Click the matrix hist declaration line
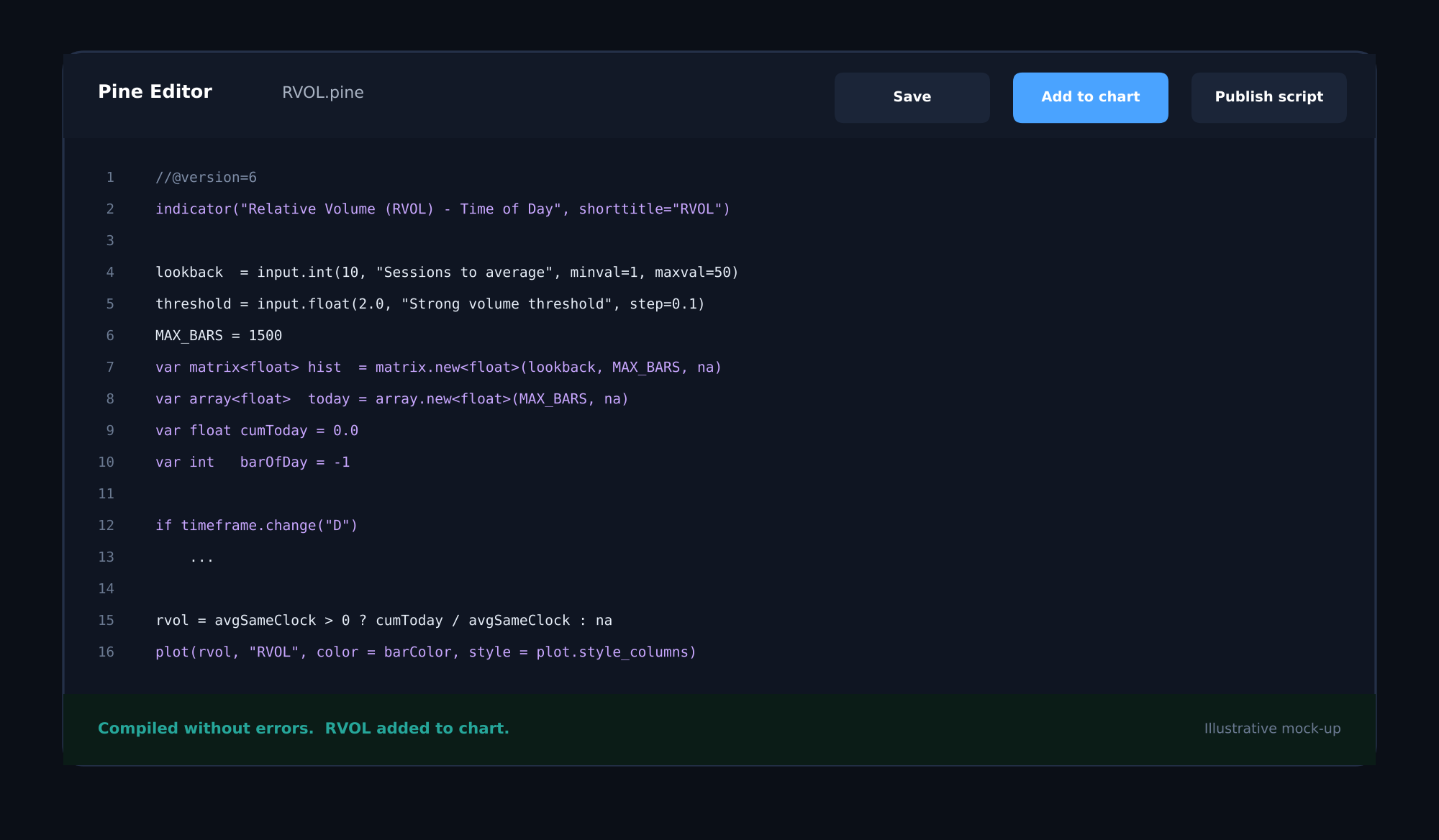The width and height of the screenshot is (1439, 840). point(438,367)
